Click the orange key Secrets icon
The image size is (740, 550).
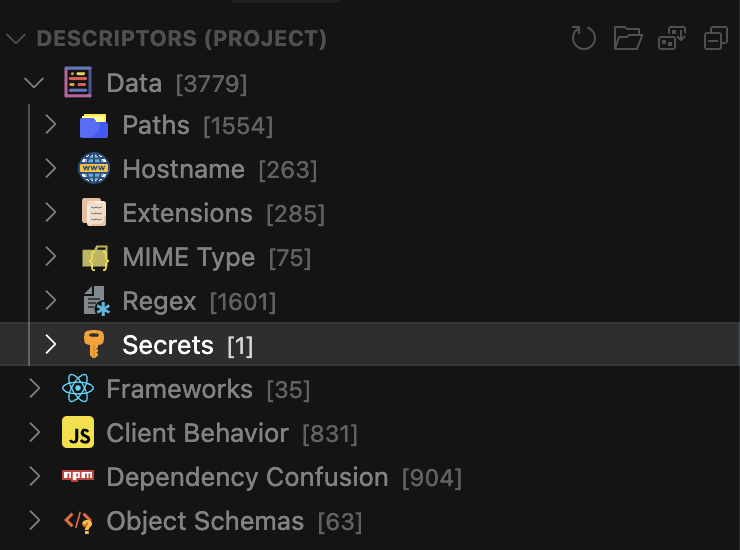[x=93, y=344]
